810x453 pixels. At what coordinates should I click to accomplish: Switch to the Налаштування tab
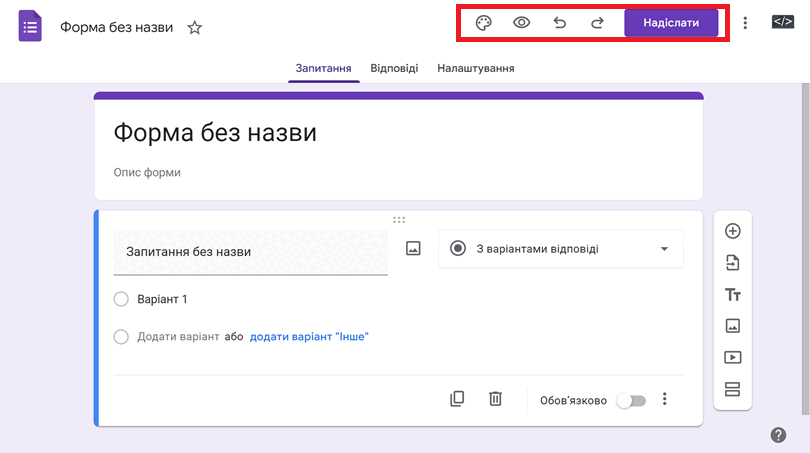(476, 68)
